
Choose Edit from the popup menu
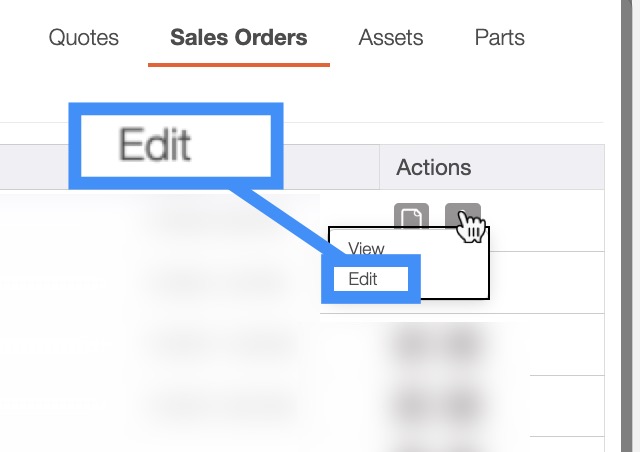point(363,280)
